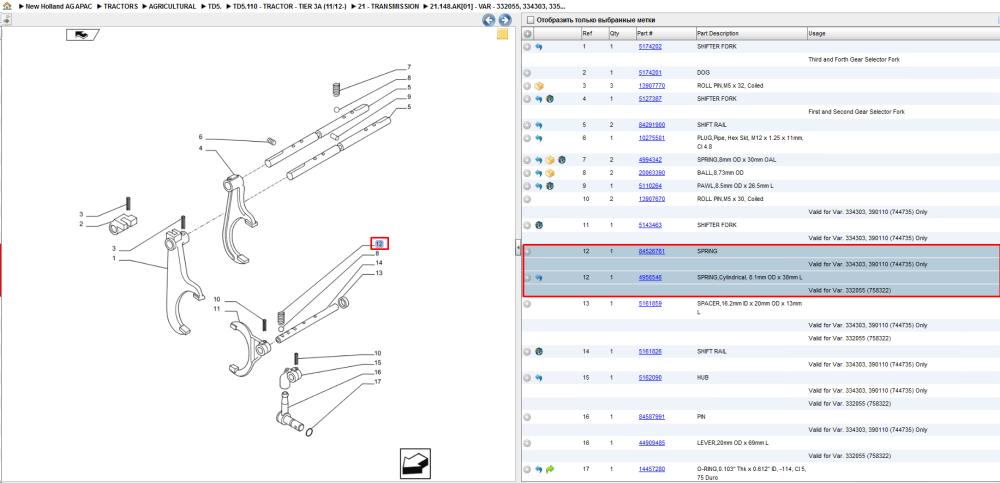Go to the home page icon
Viewport: 1000px width, 483px height.
click(6, 6)
